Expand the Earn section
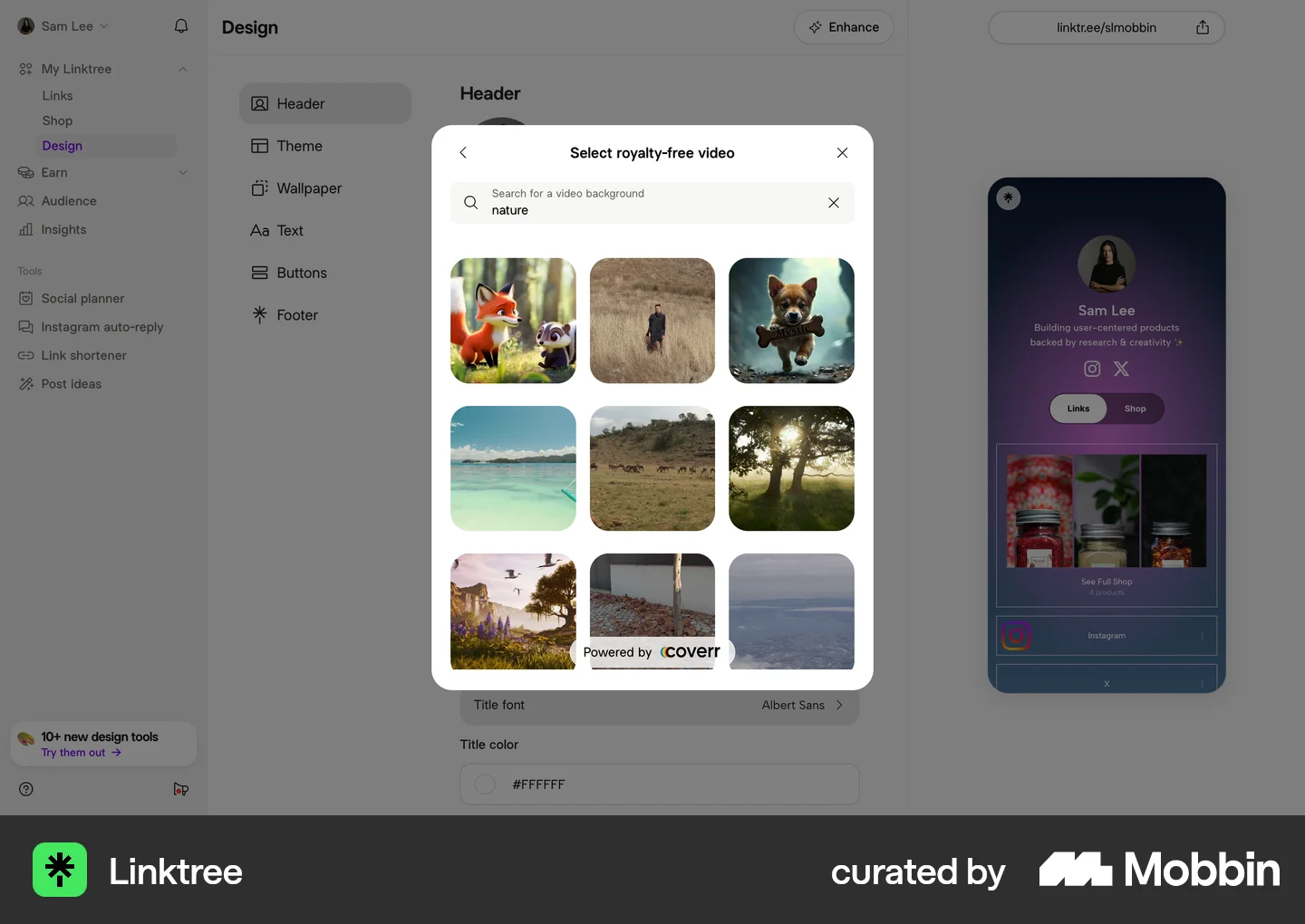 pos(183,173)
